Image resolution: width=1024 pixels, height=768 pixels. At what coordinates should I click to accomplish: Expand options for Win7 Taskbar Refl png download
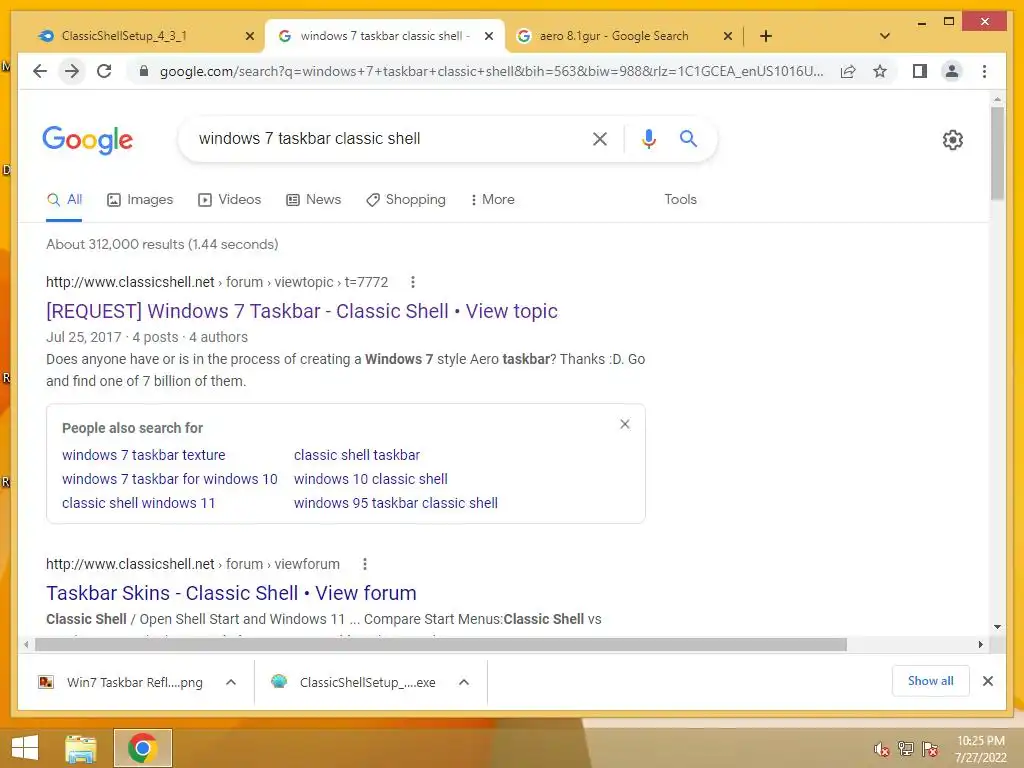[x=231, y=682]
